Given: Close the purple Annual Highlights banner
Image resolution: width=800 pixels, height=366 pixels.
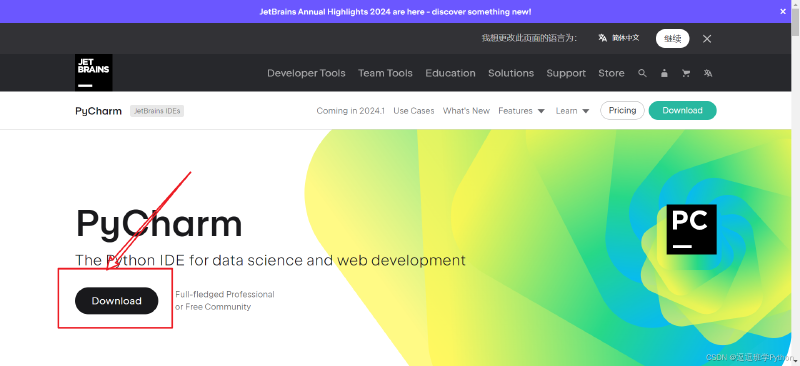Looking at the screenshot, I should [x=783, y=11].
